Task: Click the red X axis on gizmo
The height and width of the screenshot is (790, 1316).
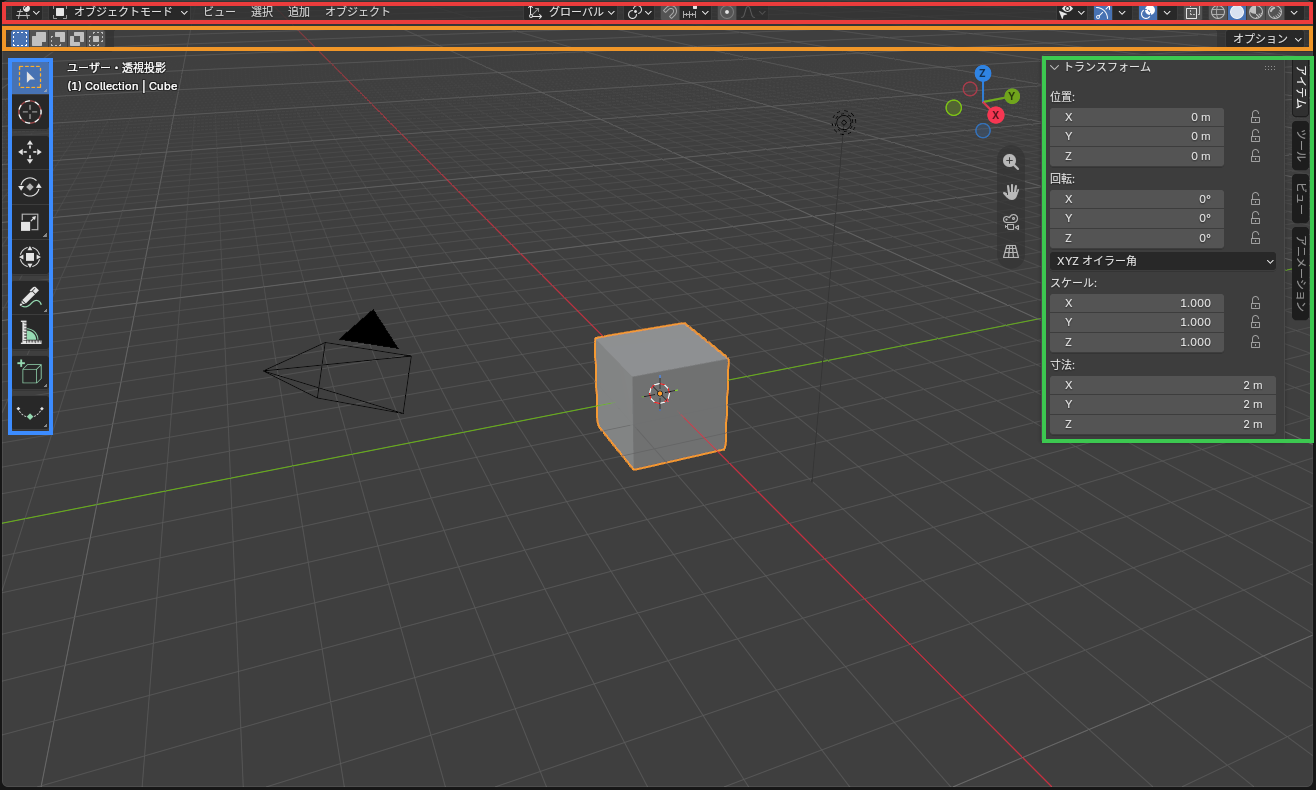Action: coord(996,115)
